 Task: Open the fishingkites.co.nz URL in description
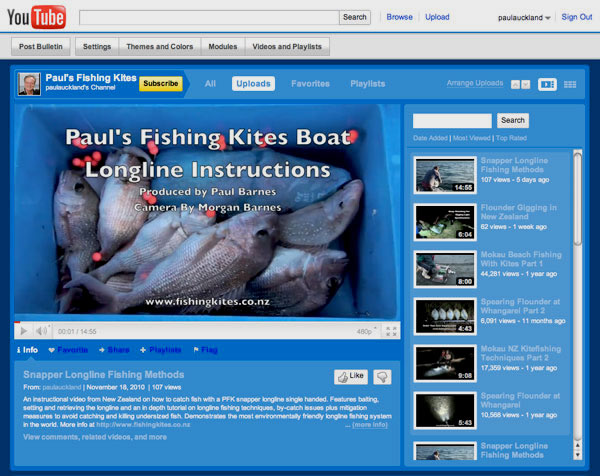(x=143, y=424)
